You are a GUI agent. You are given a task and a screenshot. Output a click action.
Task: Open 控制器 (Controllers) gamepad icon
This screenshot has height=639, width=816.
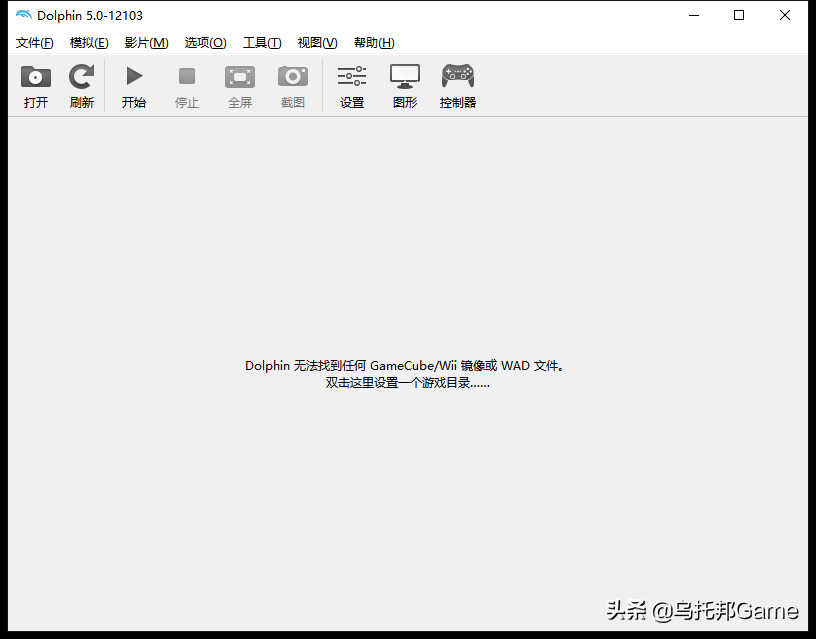click(x=457, y=76)
